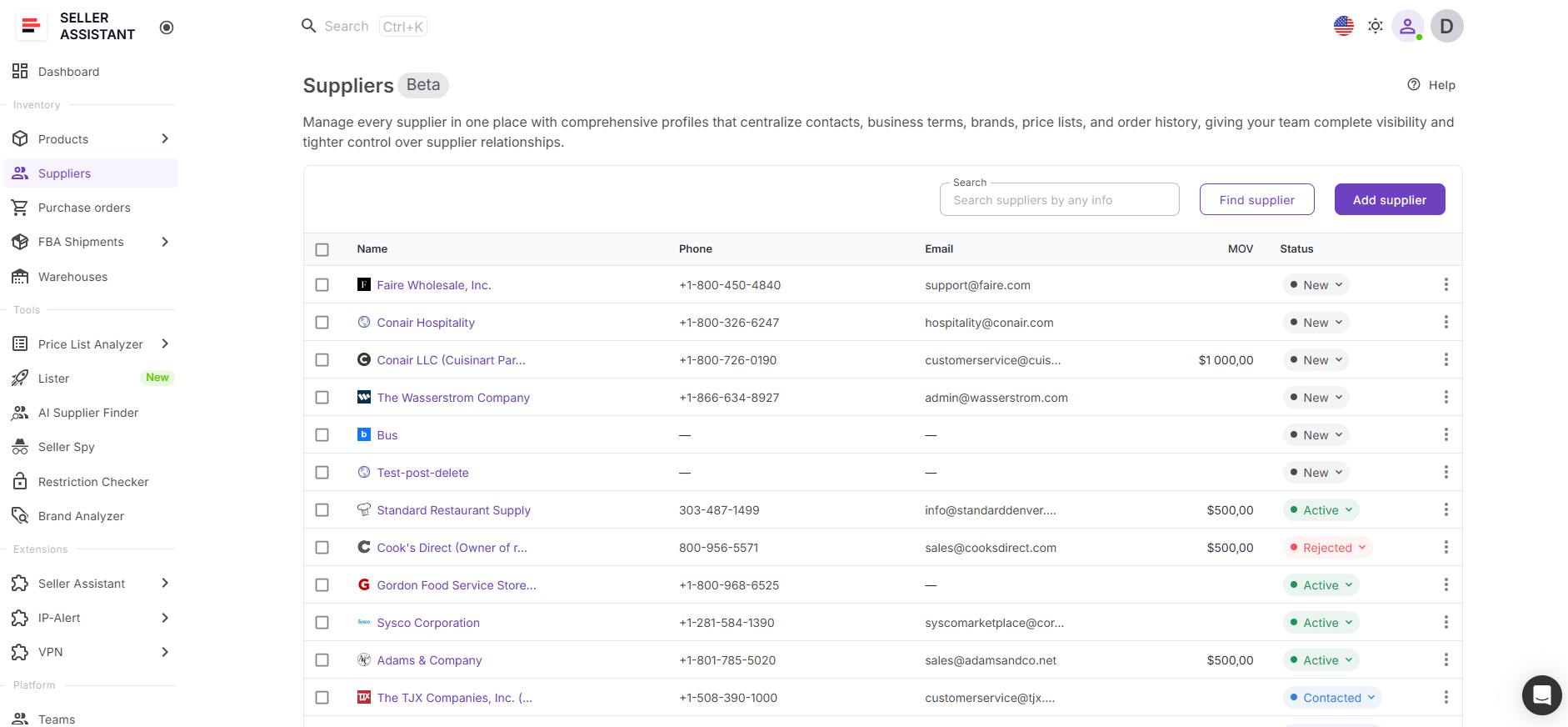Expand the Products sidebar submenu
1568x727 pixels.
coord(165,139)
